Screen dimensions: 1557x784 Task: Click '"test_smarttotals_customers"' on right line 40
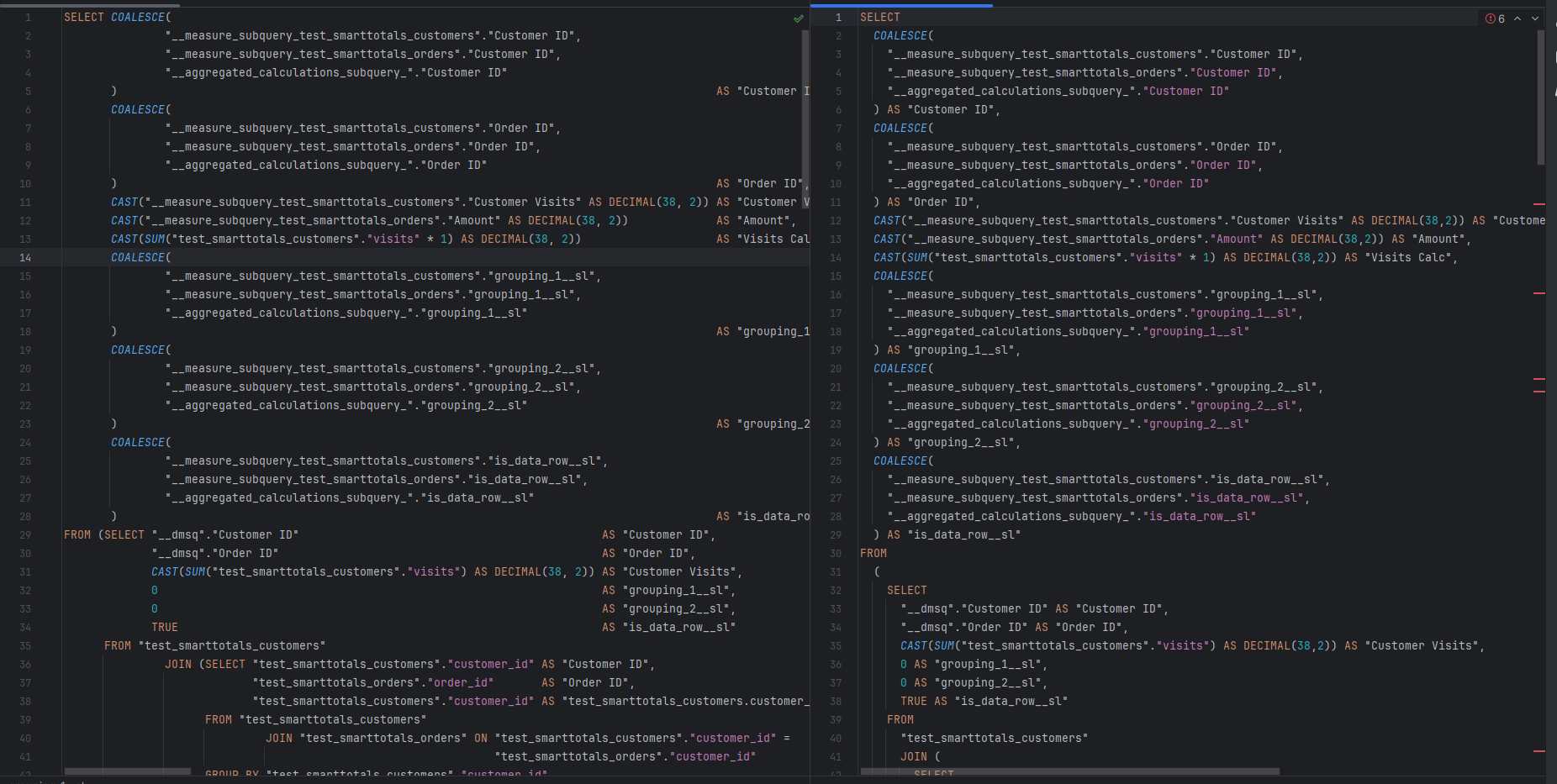[x=995, y=739]
